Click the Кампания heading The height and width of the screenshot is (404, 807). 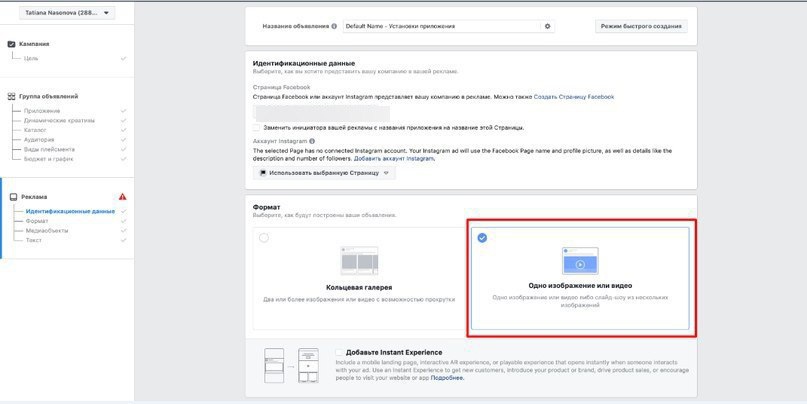pos(34,44)
